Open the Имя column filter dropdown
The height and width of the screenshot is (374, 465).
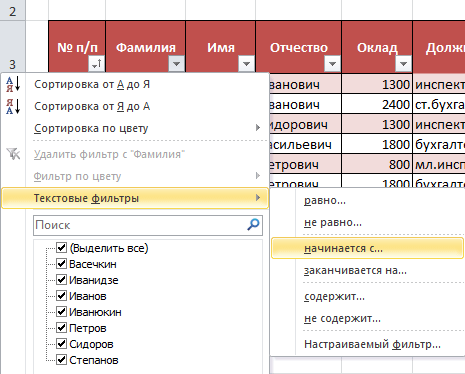tap(247, 63)
